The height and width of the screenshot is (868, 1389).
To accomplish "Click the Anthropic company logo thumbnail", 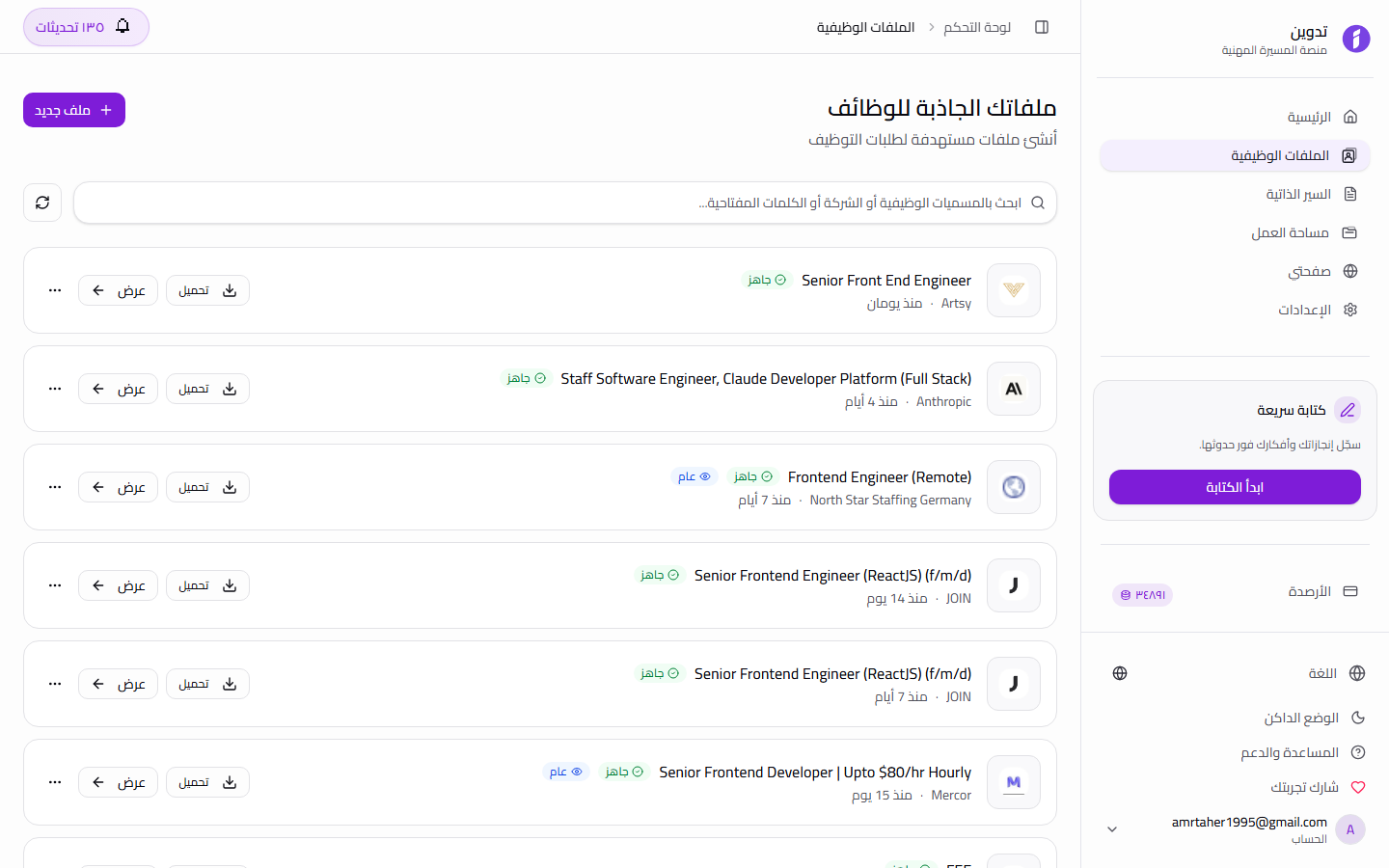I will pyautogui.click(x=1013, y=389).
